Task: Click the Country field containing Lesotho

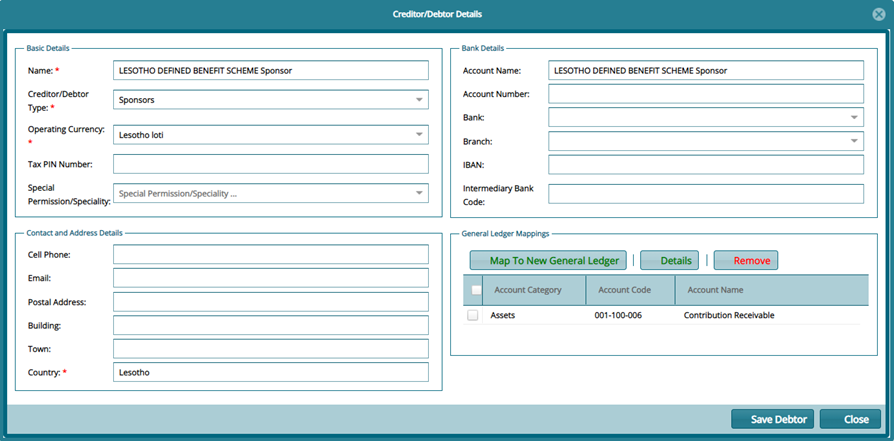Action: [271, 372]
